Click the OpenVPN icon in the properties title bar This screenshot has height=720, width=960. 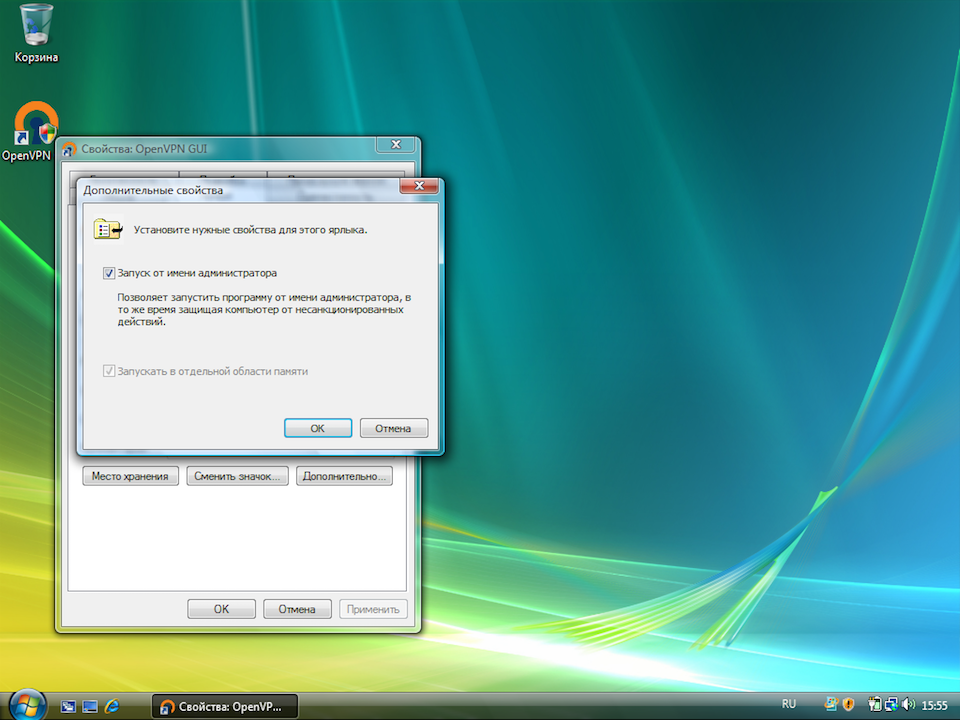click(x=70, y=149)
